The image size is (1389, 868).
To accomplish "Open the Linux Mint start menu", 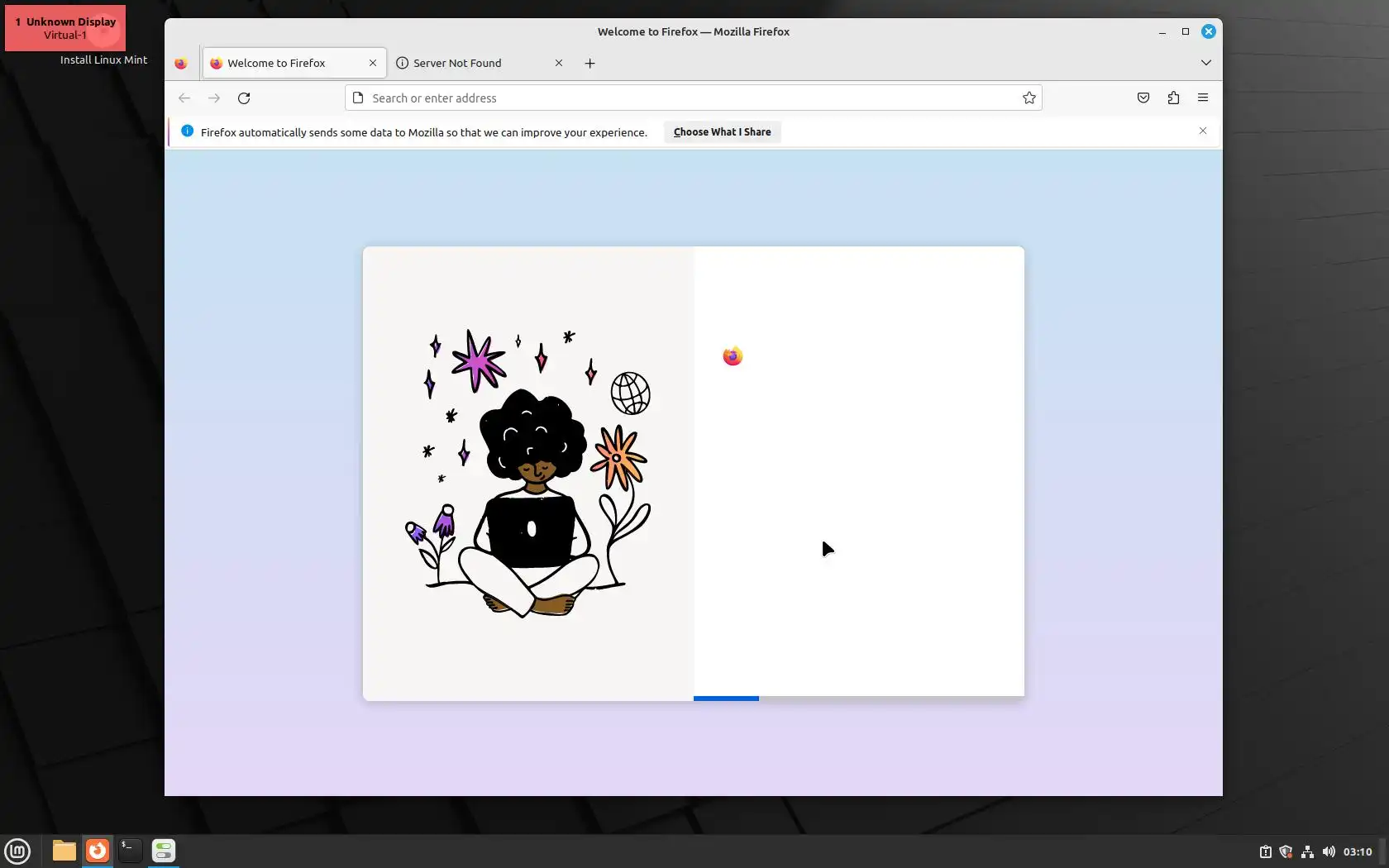I will (x=17, y=851).
